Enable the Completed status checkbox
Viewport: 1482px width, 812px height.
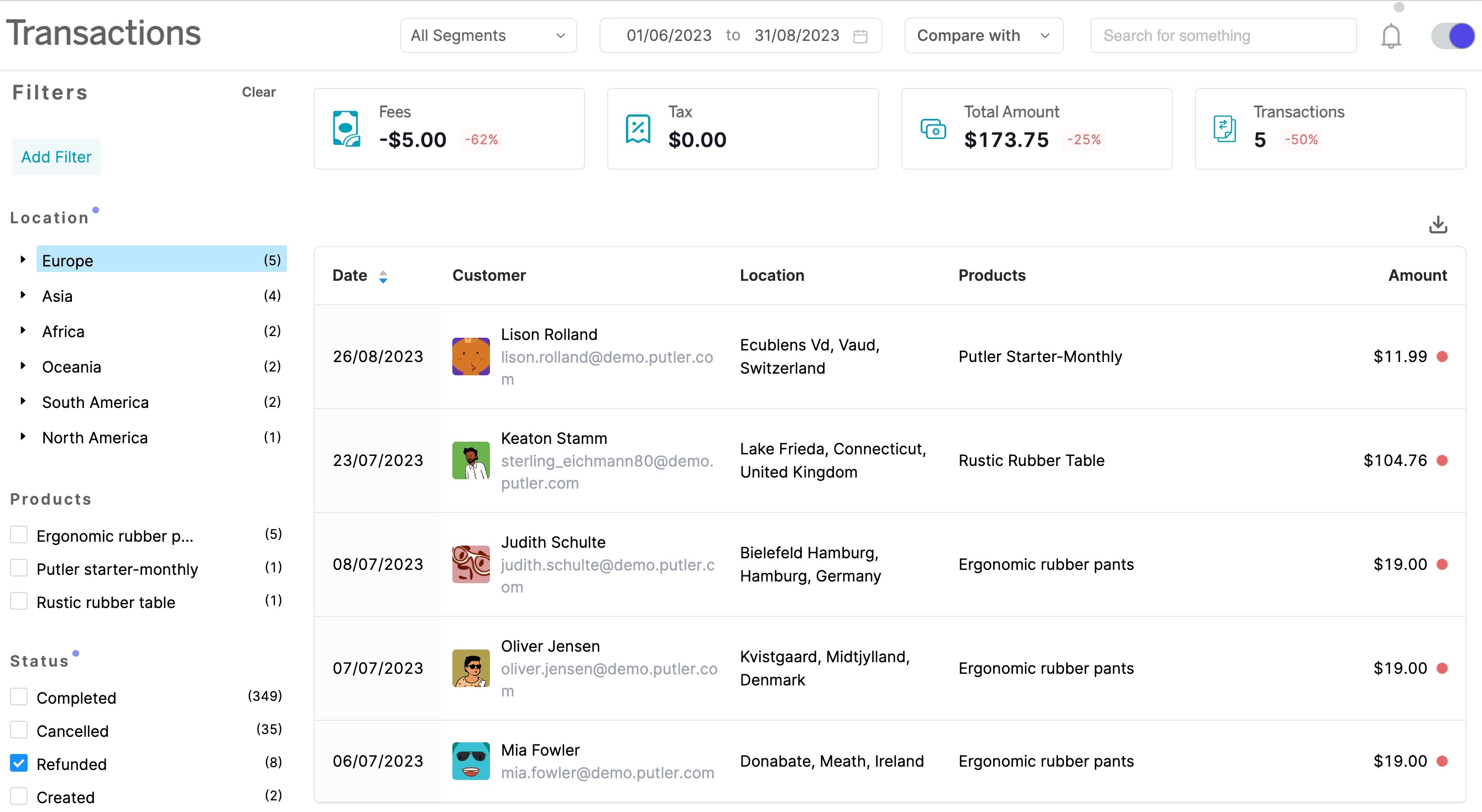[19, 696]
